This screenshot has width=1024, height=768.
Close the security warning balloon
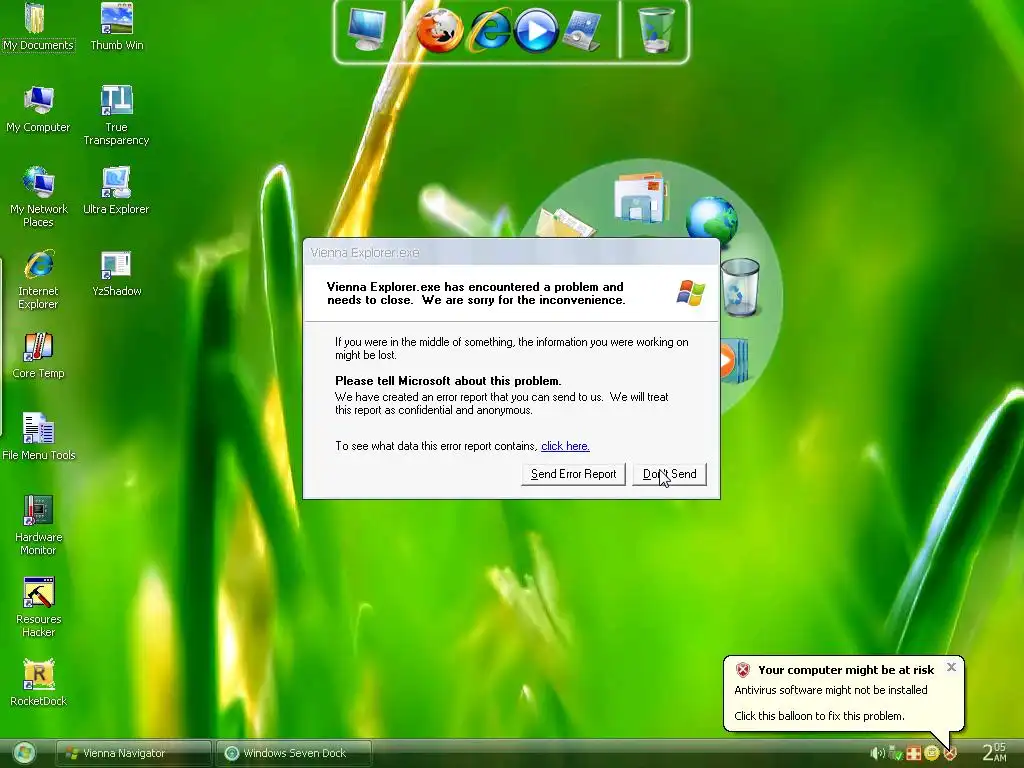pos(951,667)
